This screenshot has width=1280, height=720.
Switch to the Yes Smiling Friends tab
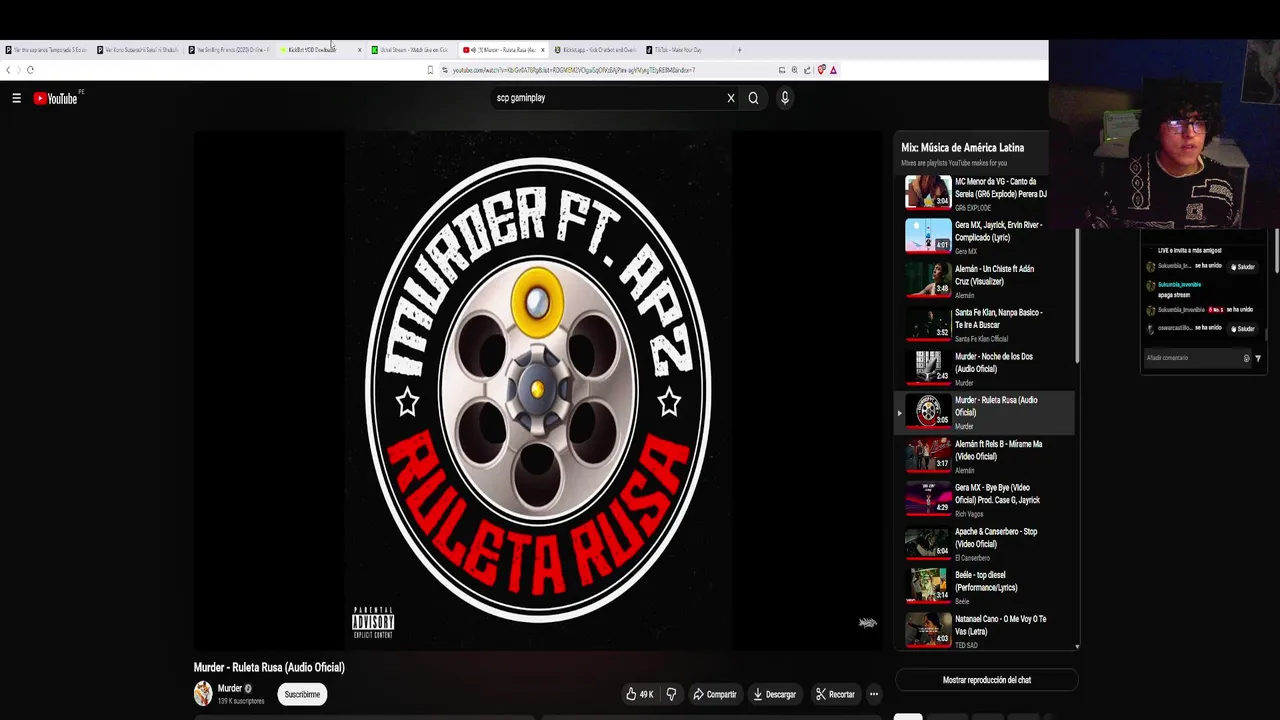[231, 50]
